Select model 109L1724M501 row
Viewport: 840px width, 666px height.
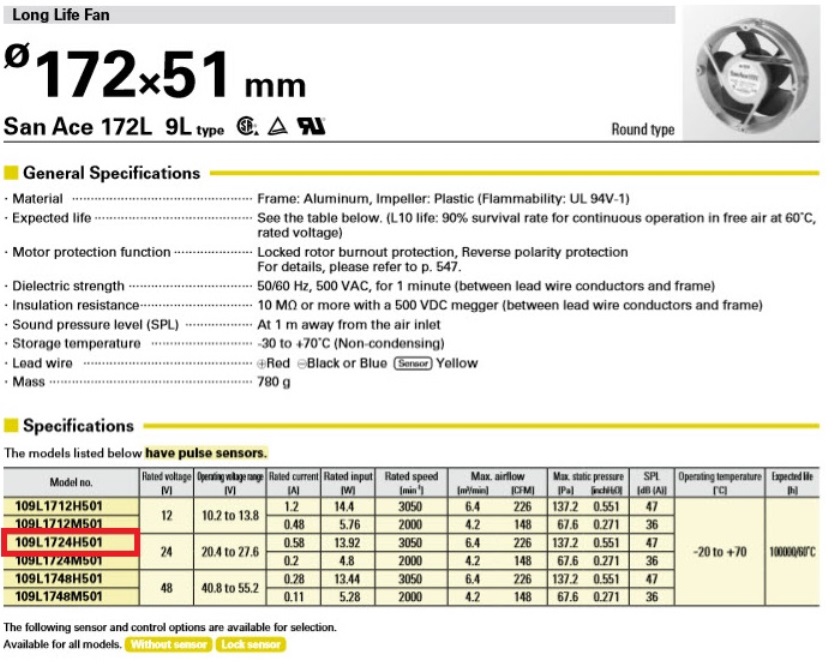coord(59,561)
